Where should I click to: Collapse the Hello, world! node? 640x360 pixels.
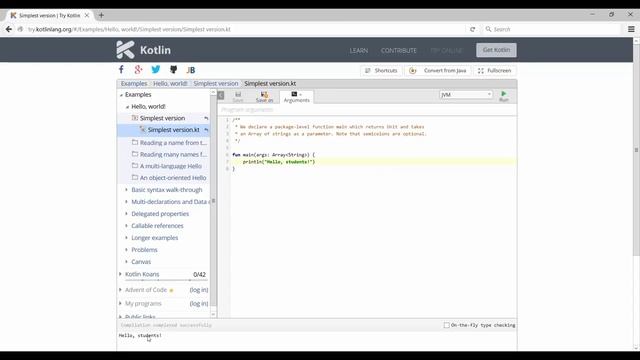(127, 107)
